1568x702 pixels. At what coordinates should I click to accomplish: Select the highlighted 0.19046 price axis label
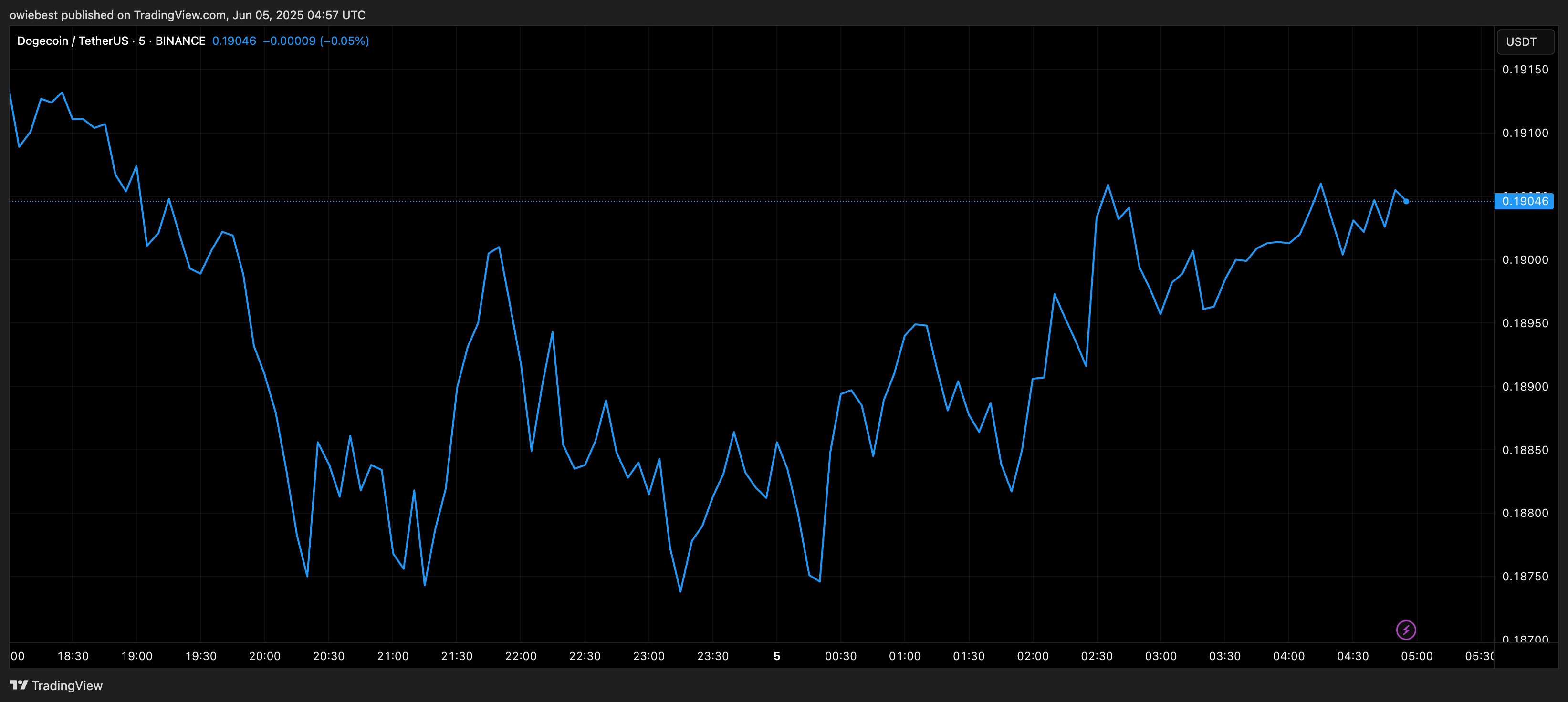[1524, 201]
